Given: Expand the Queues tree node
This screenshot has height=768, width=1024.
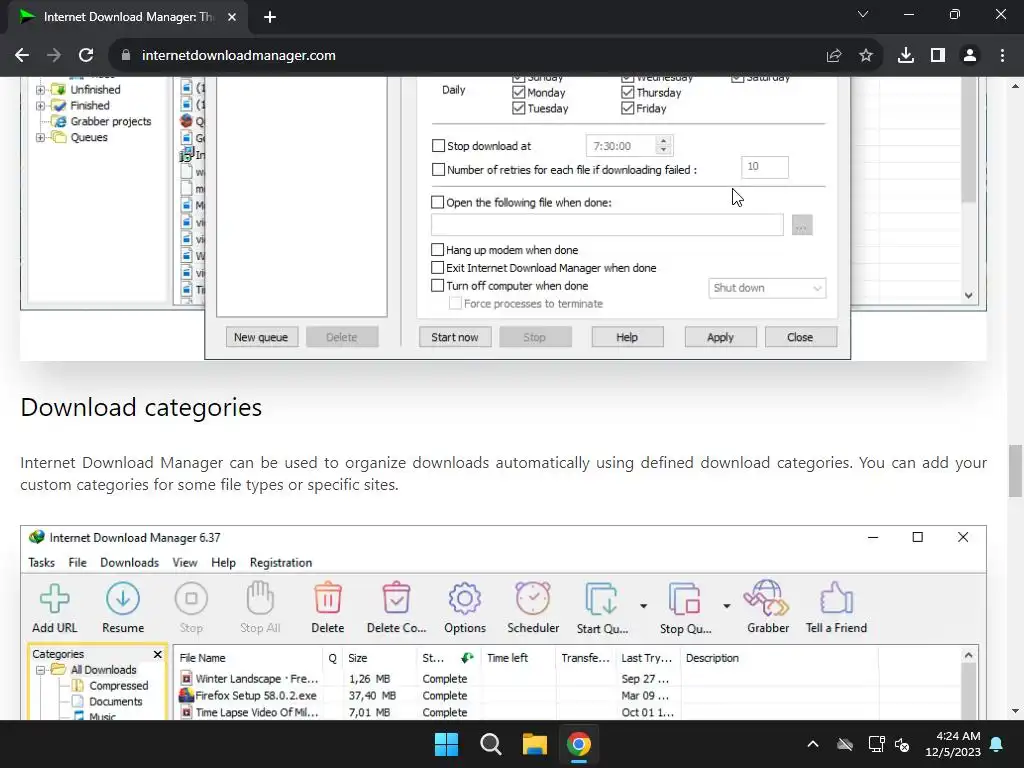Looking at the screenshot, I should point(40,137).
